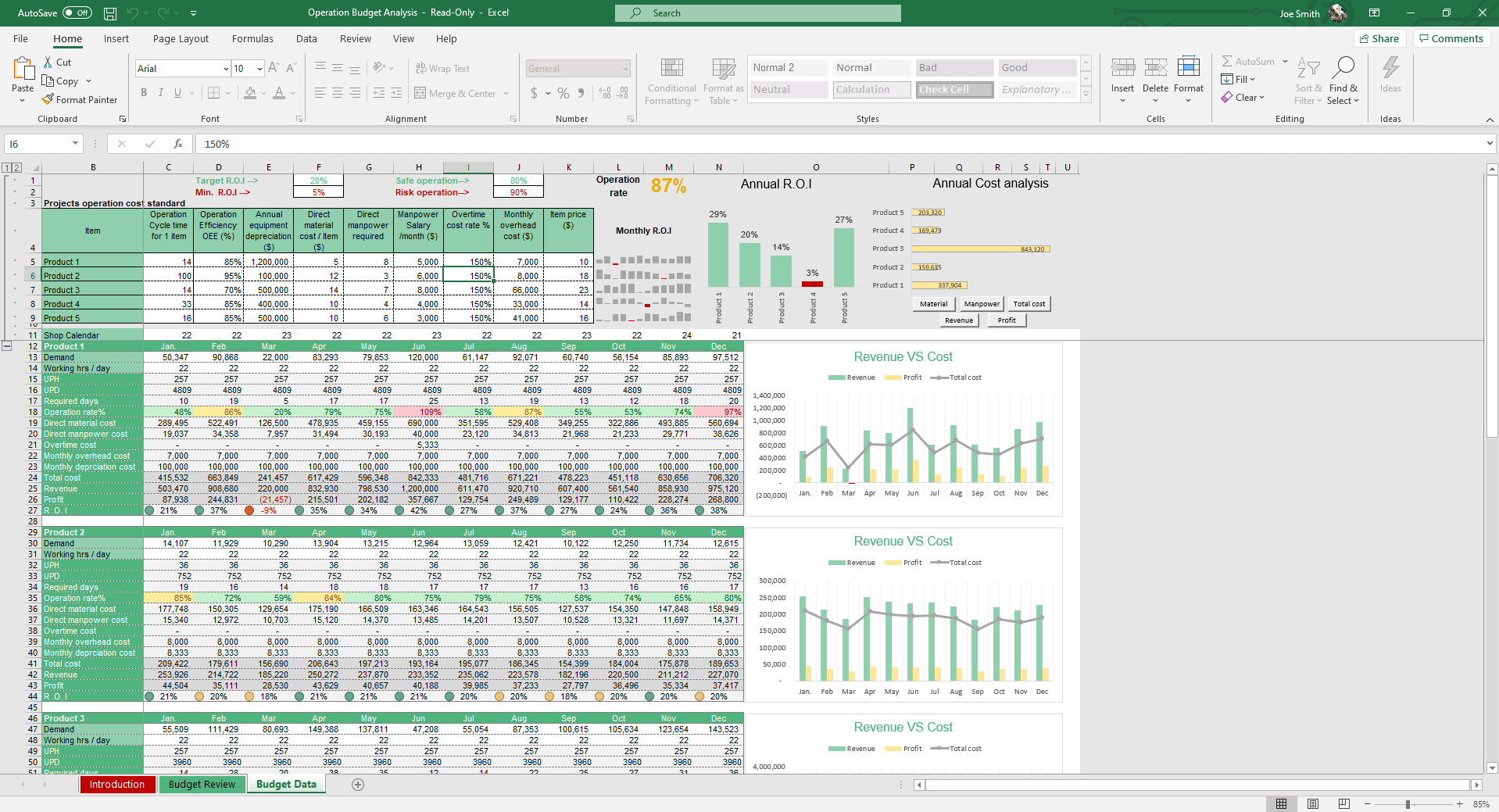Switch to the Budget Review sheet tab
Viewport: 1499px width, 812px height.
point(202,784)
